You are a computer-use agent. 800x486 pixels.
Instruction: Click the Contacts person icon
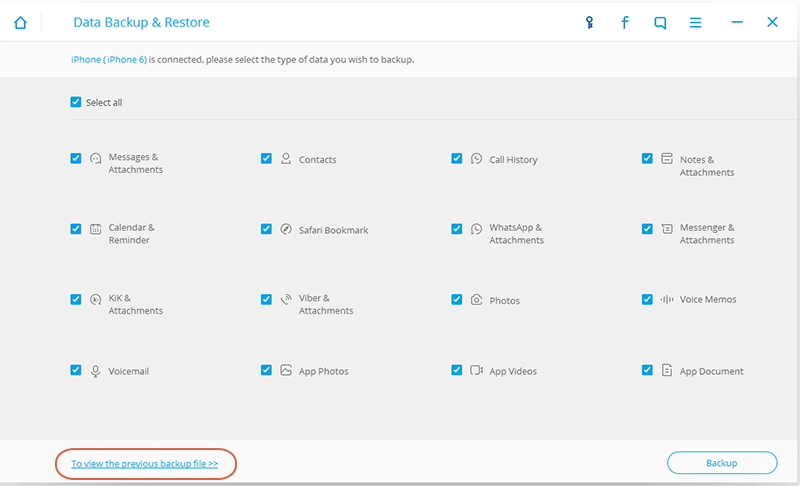286,159
